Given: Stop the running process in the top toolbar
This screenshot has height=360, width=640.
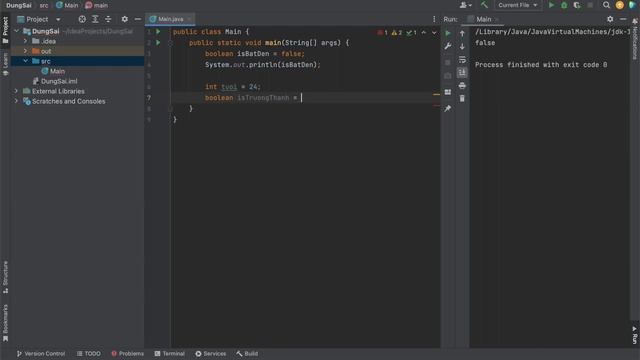Looking at the screenshot, I should coord(590,5).
